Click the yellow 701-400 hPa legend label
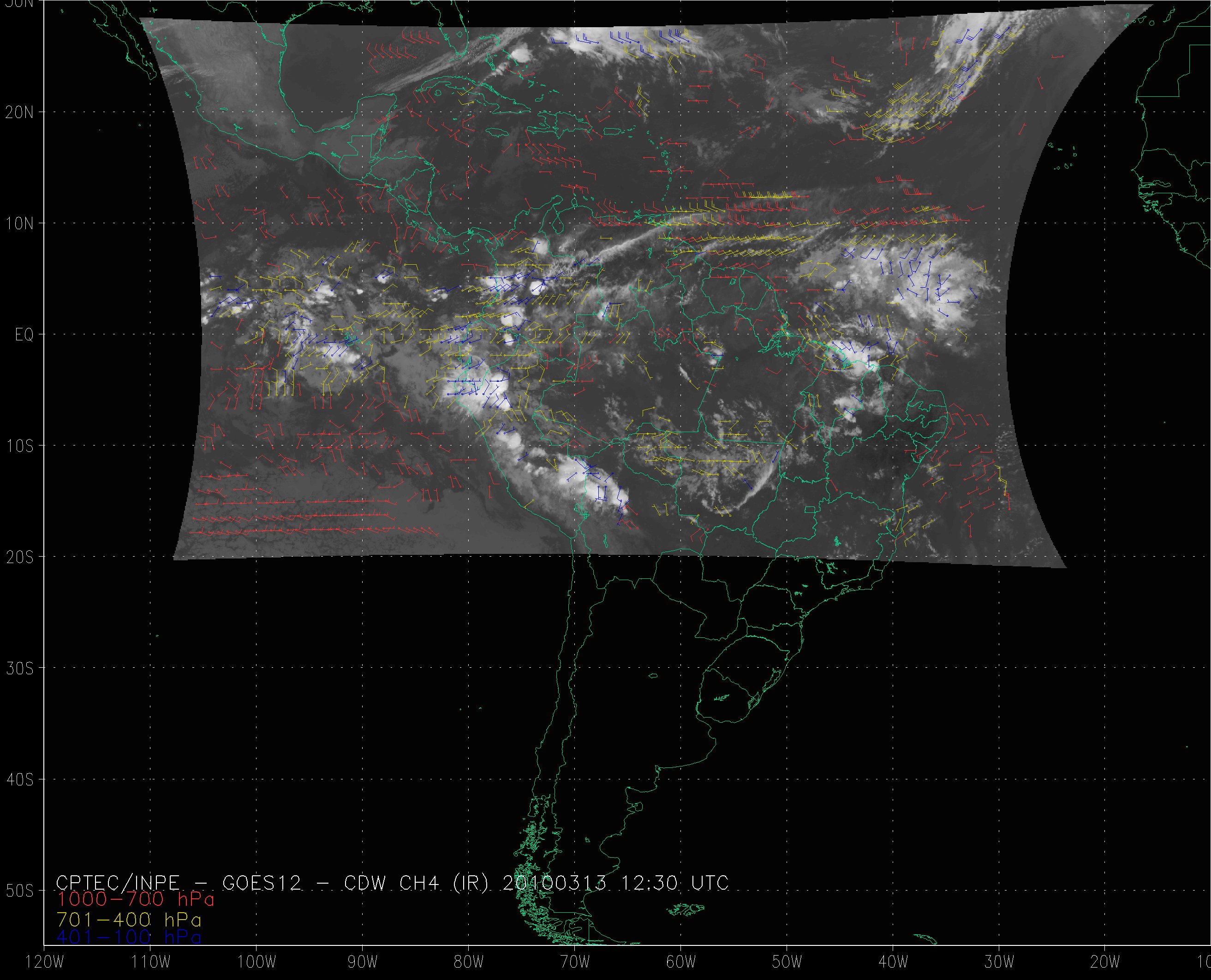The width and height of the screenshot is (1211, 980). (x=129, y=919)
